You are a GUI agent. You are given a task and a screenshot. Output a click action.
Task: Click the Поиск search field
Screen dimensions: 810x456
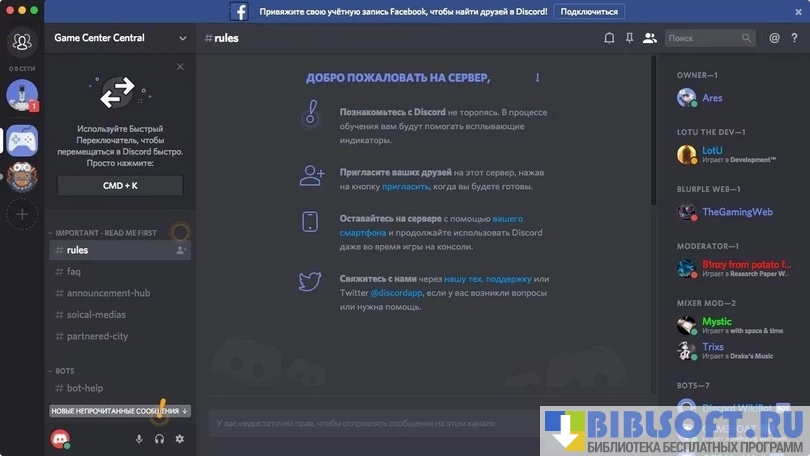pyautogui.click(x=702, y=38)
